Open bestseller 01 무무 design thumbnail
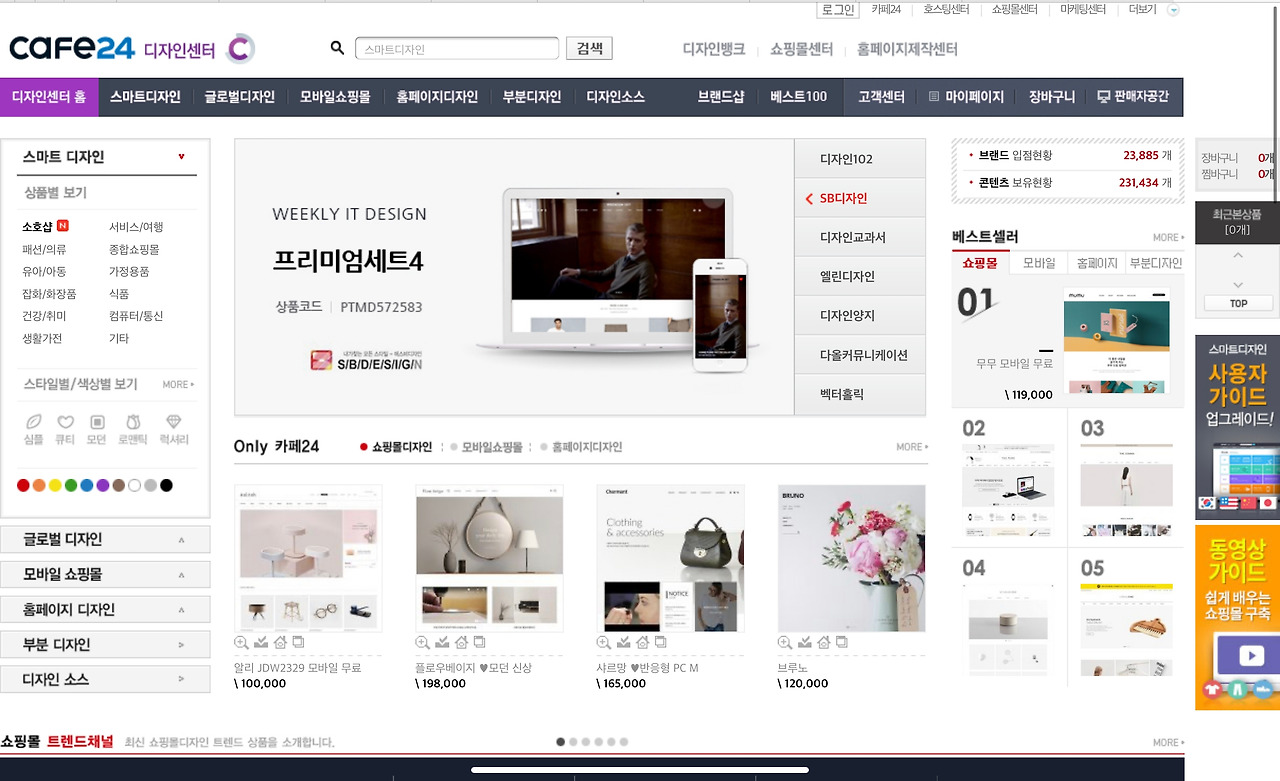 point(1116,341)
